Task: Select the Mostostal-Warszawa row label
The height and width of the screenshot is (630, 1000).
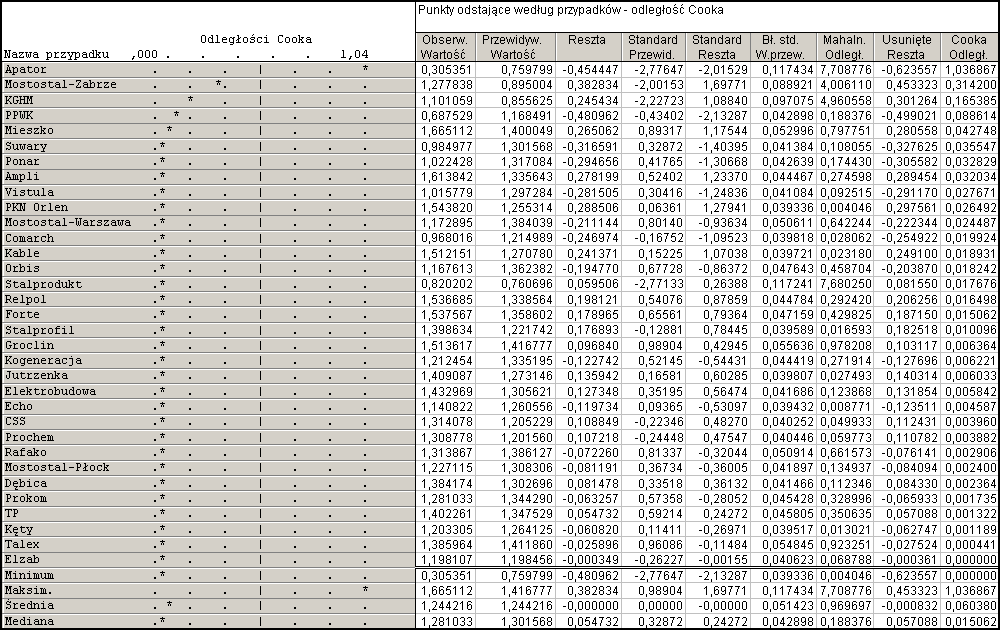Action: (x=68, y=223)
